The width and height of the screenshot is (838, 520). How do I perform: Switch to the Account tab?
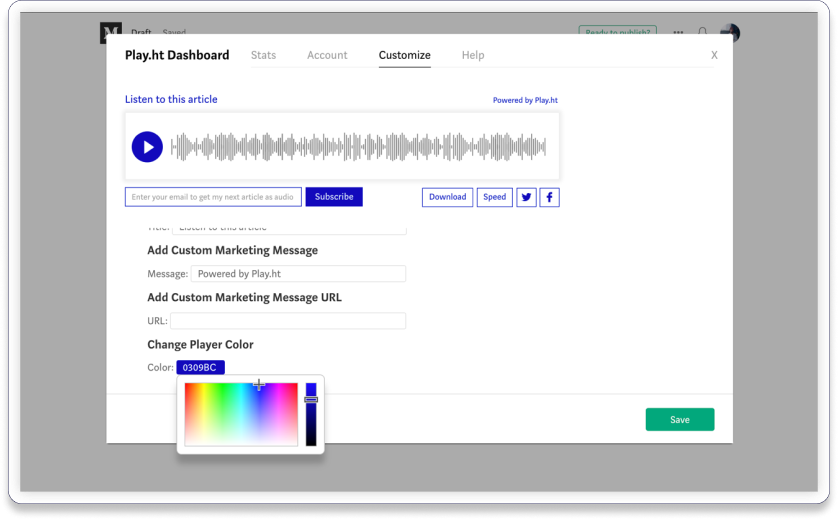(x=327, y=55)
